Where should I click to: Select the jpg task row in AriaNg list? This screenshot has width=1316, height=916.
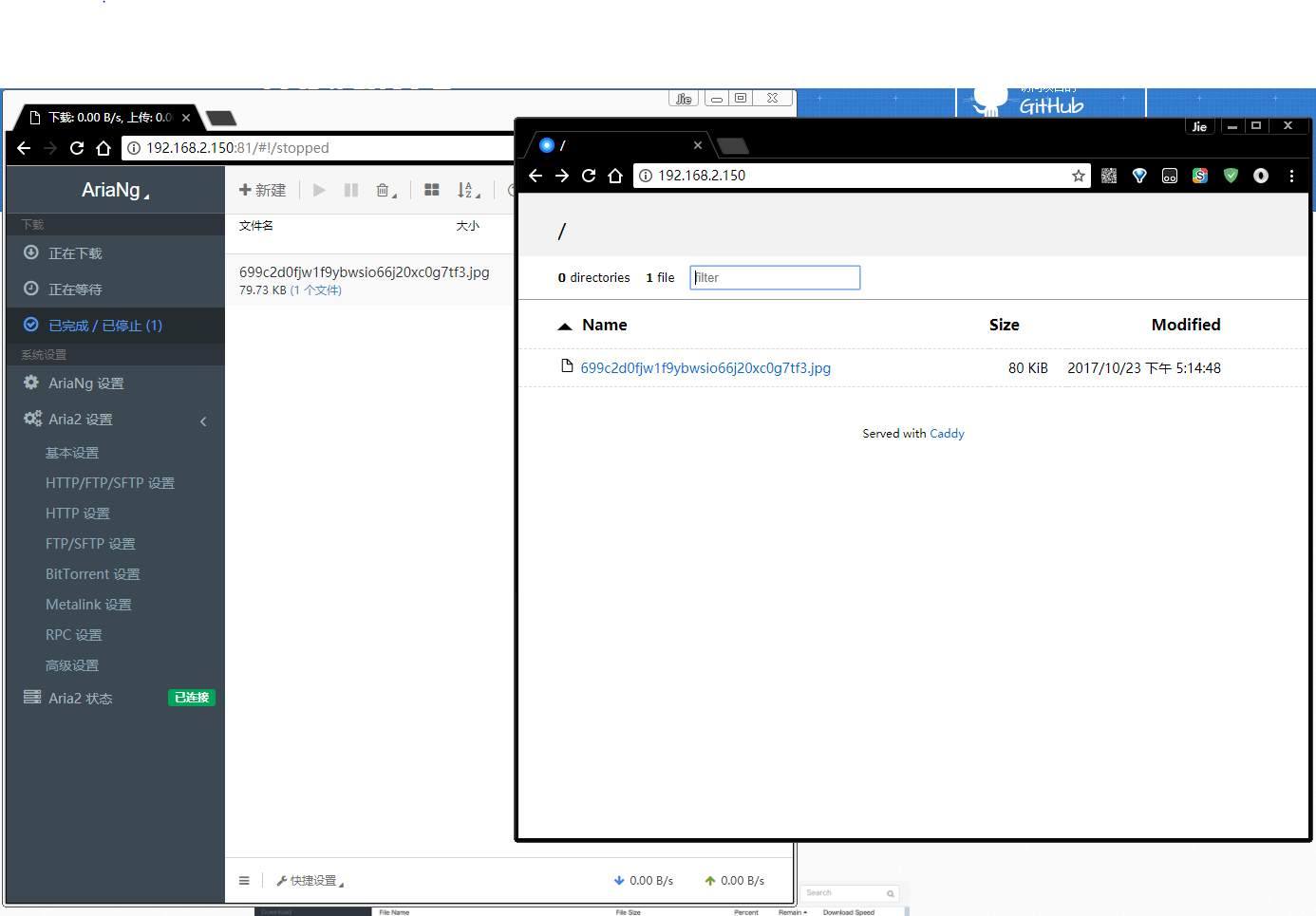coord(370,280)
